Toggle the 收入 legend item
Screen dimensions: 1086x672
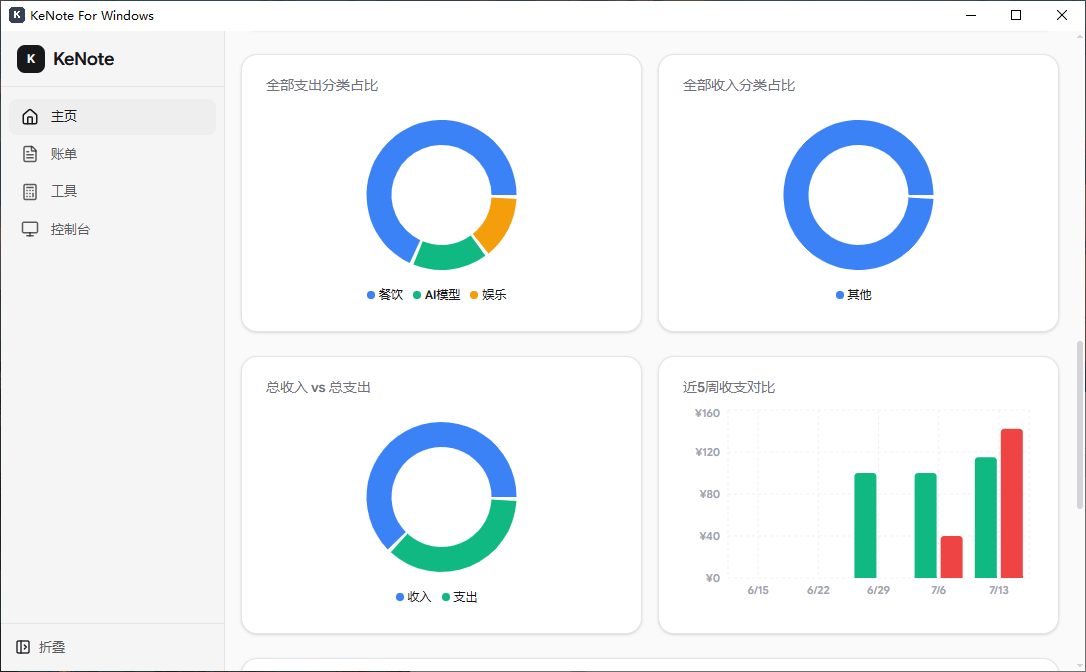click(x=413, y=596)
